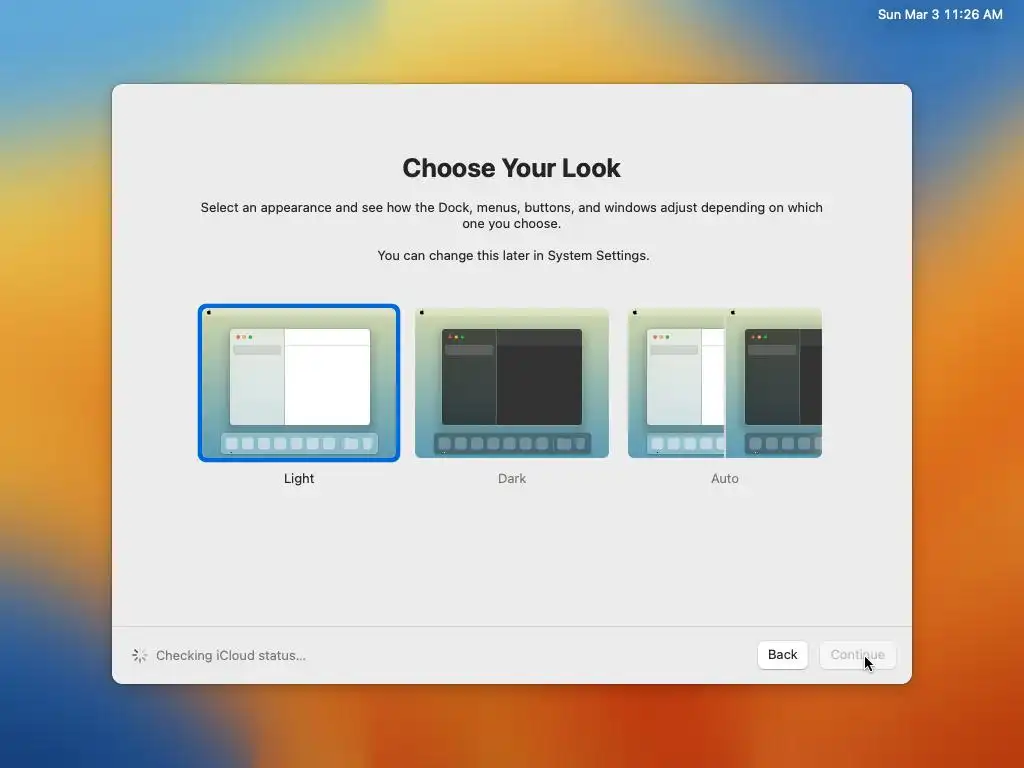Click the Continue button
This screenshot has height=768, width=1024.
pos(857,654)
